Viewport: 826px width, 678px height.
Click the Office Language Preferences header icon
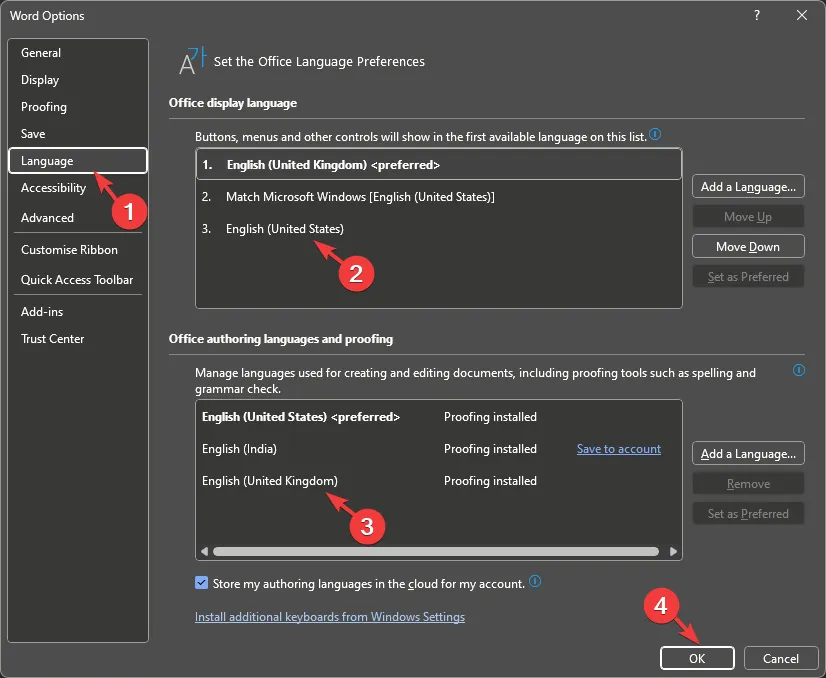(x=192, y=61)
